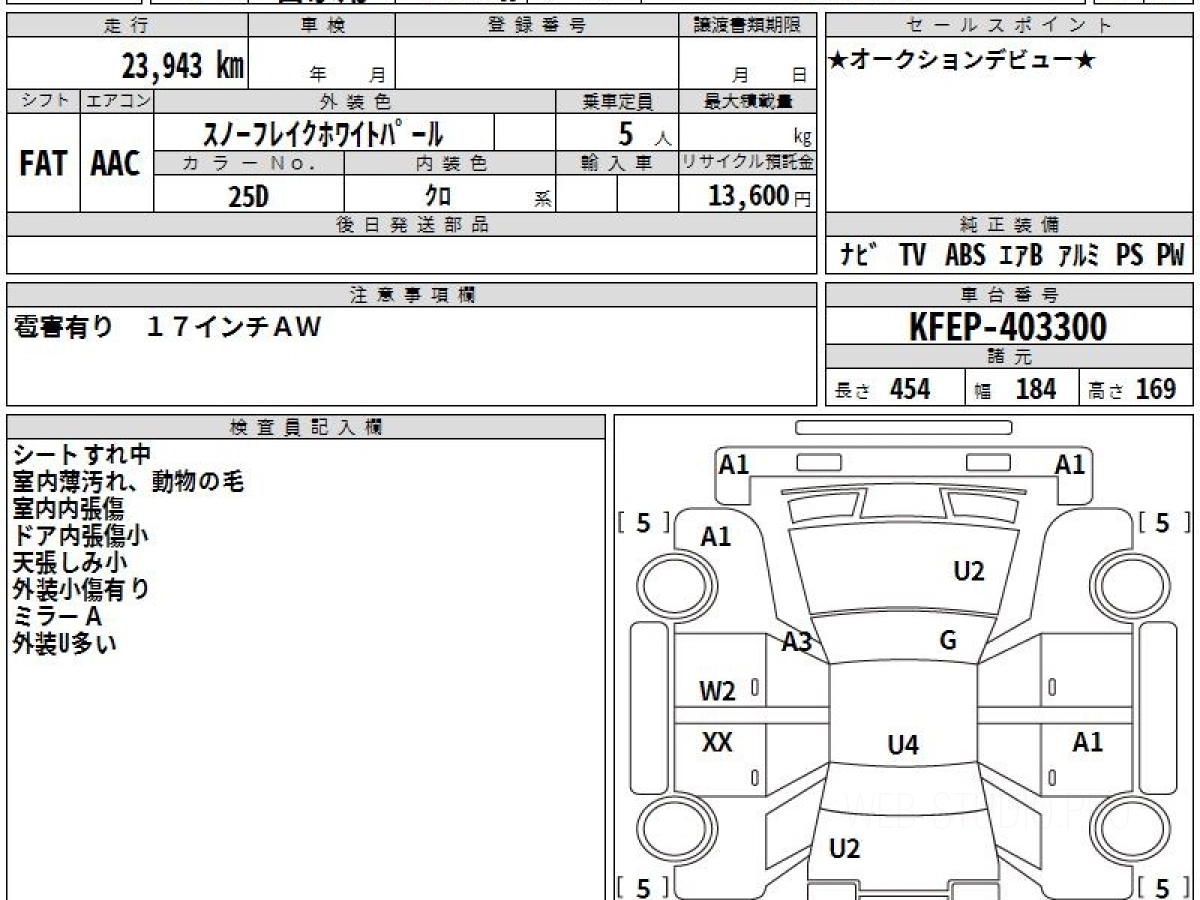
Task: Click the 外装U多い note line
Action: 65,644
